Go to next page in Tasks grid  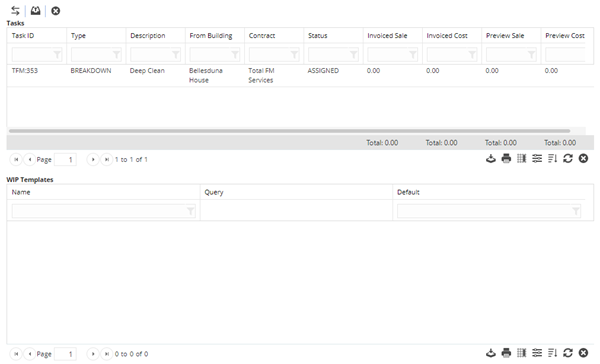93,159
